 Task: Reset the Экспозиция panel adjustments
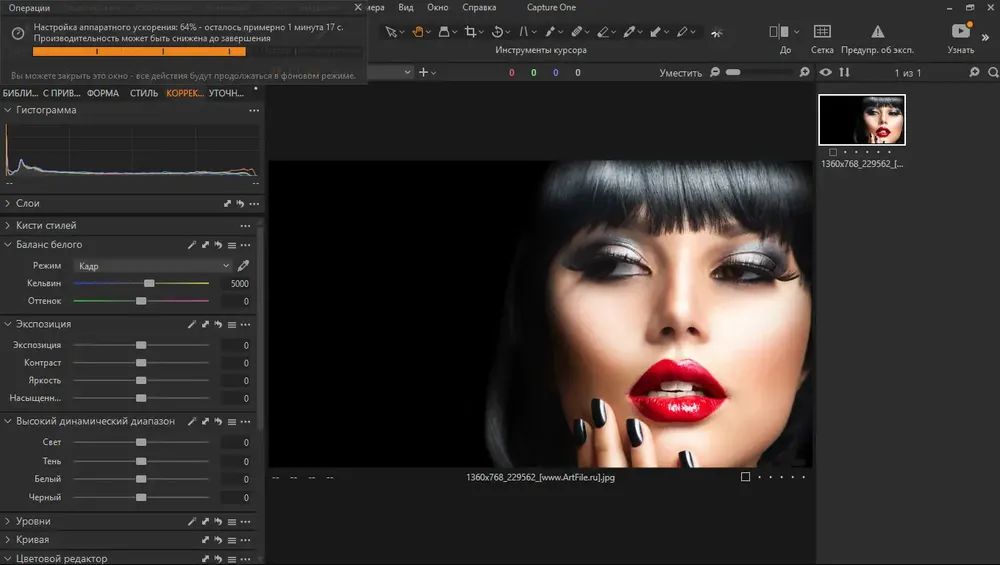(218, 324)
